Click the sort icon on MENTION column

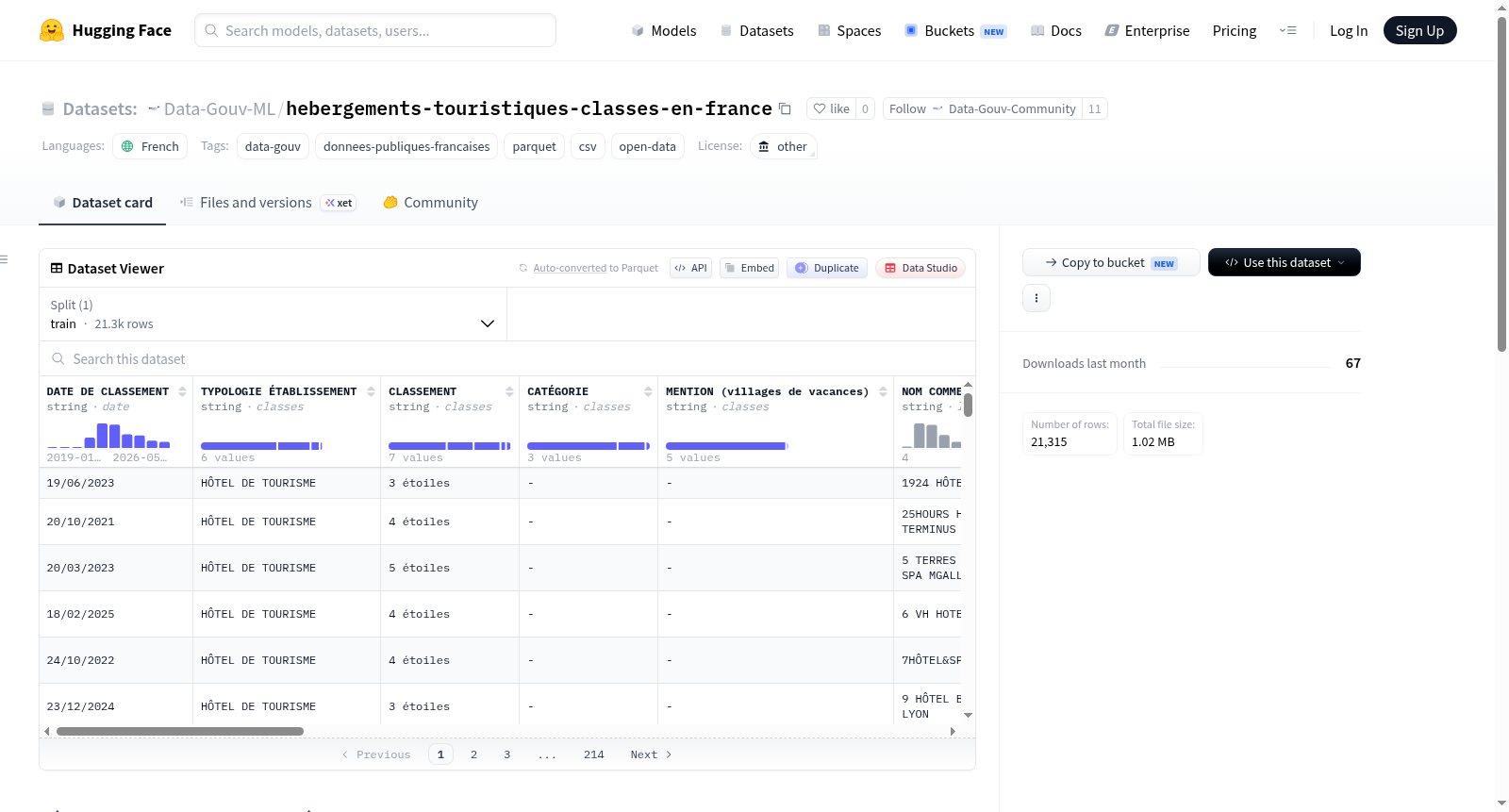pos(883,391)
